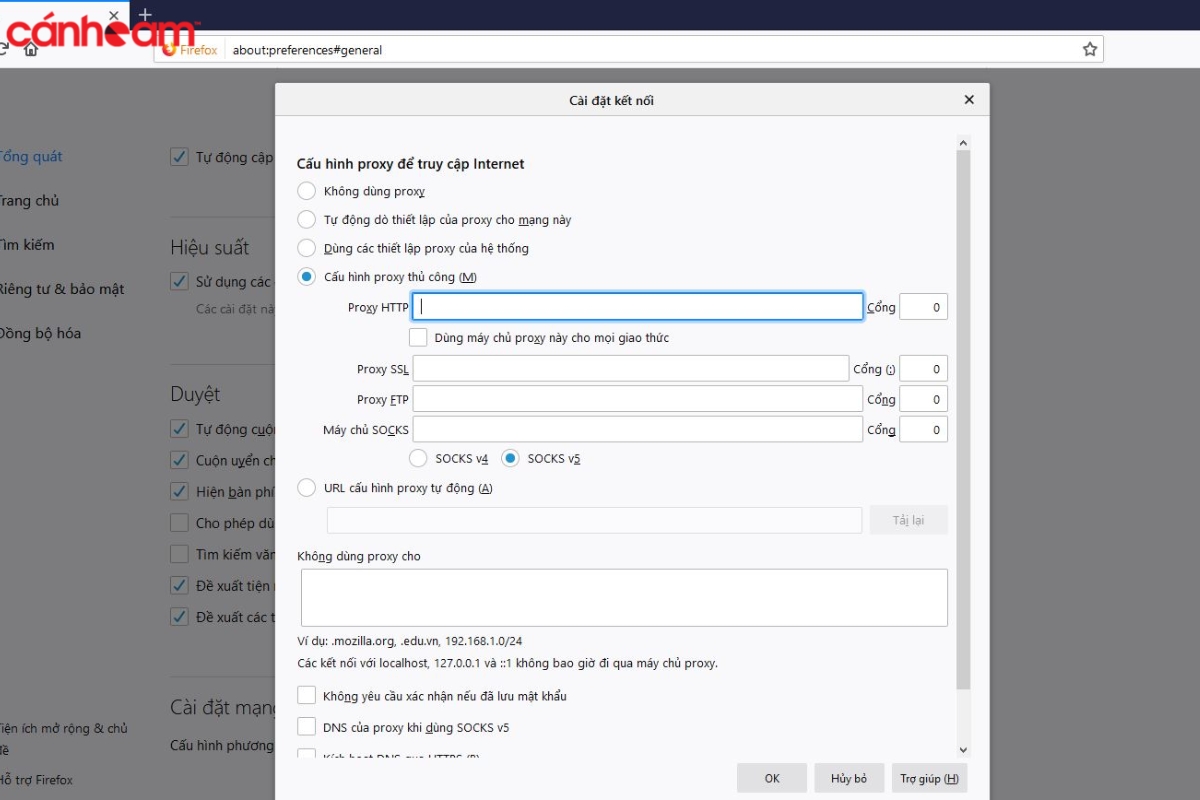The height and width of the screenshot is (800, 1200).
Task: Toggle Đề xuất các checkbox under Duyệt
Action: point(179,616)
